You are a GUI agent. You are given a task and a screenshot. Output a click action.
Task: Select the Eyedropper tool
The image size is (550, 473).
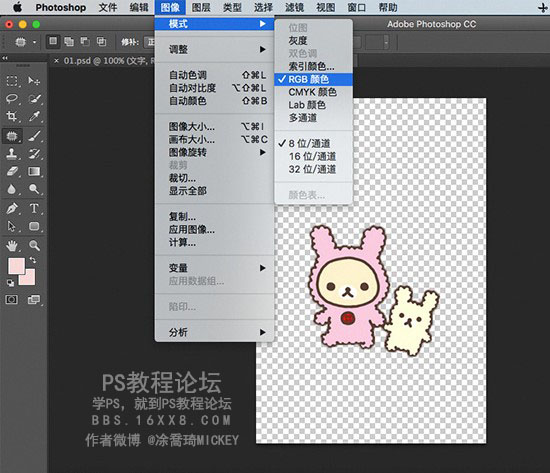point(34,116)
